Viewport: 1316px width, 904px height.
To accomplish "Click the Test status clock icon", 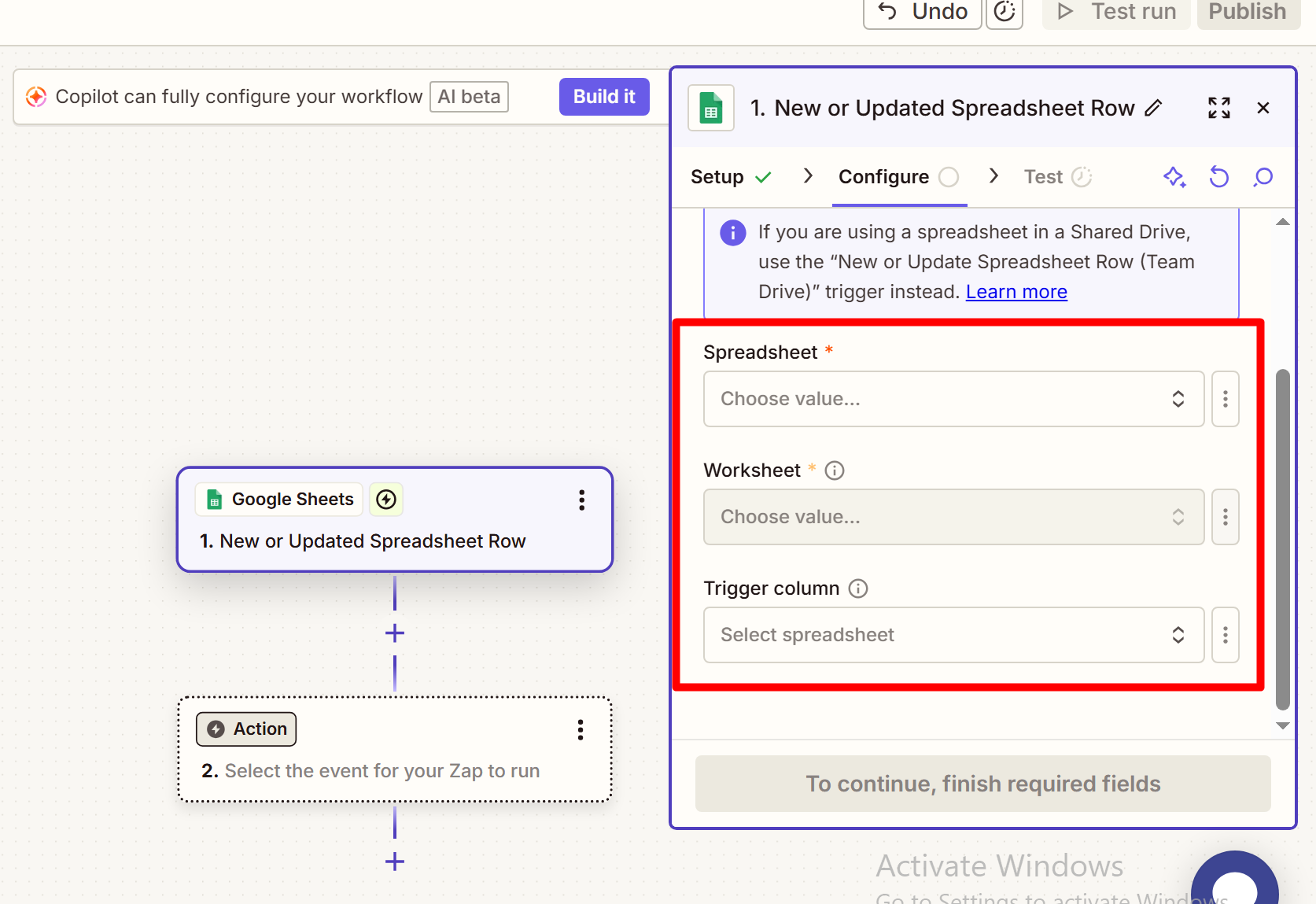I will tap(1082, 177).
